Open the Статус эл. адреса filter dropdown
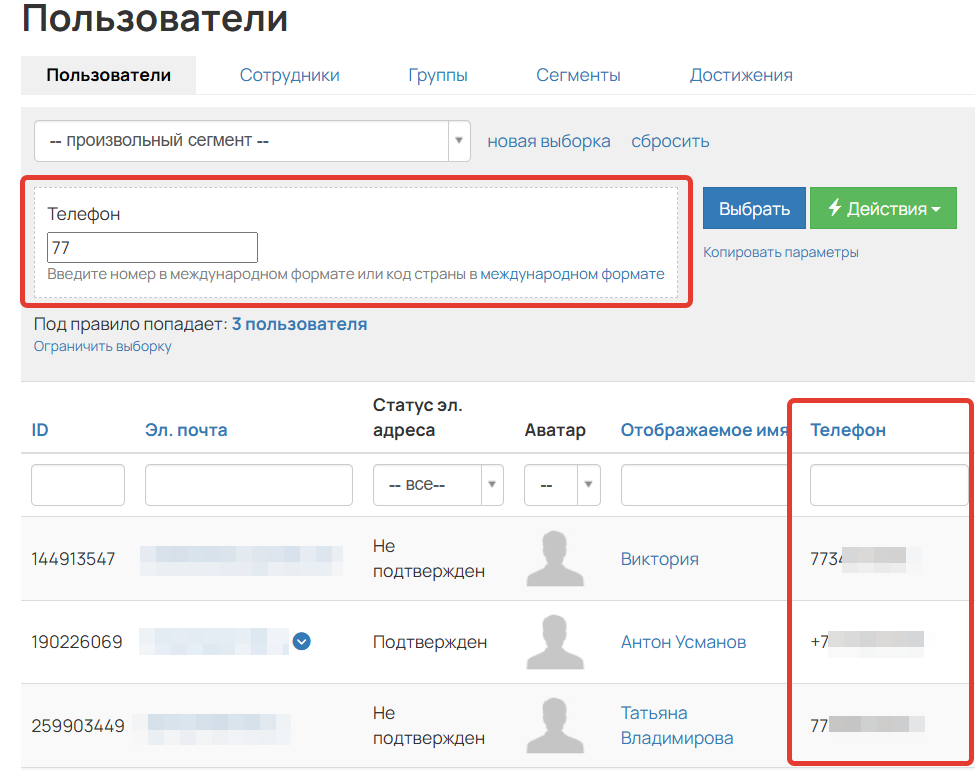 [x=438, y=484]
